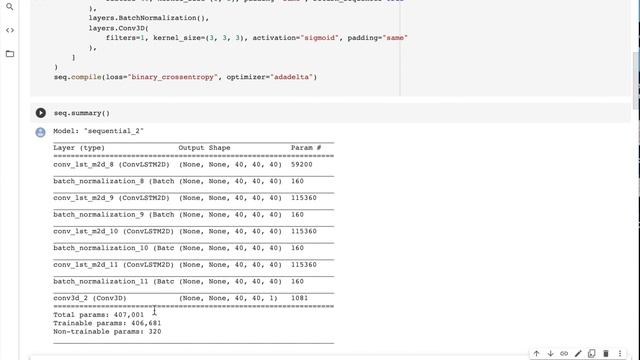The image size is (640, 360).
Task: Edit cell with pencil icon
Action: [x=578, y=353]
